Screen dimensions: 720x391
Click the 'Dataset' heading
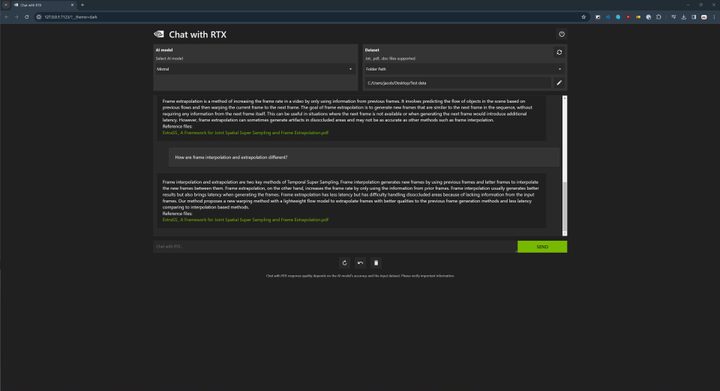[x=372, y=50]
